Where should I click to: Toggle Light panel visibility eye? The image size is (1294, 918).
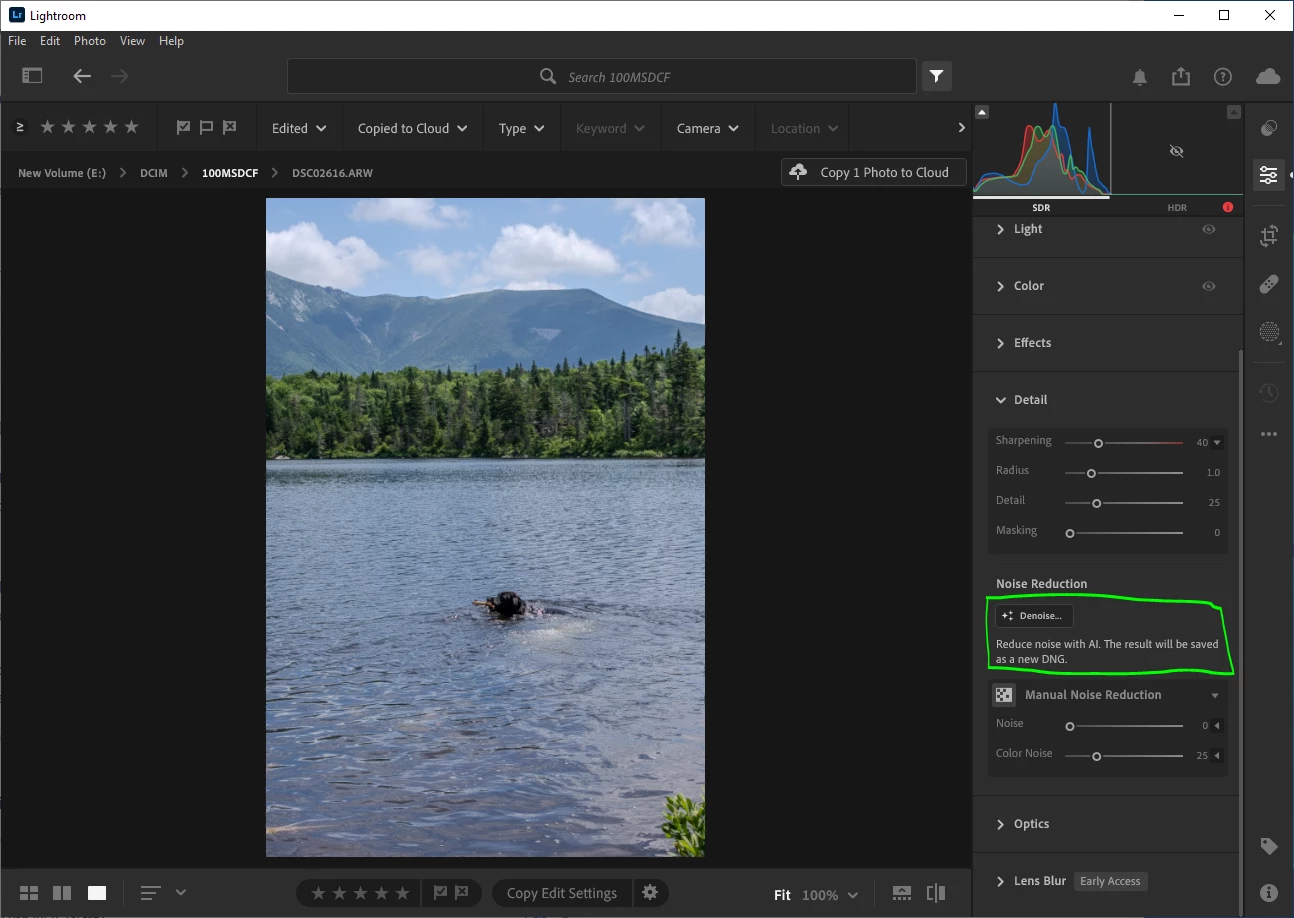click(1209, 229)
